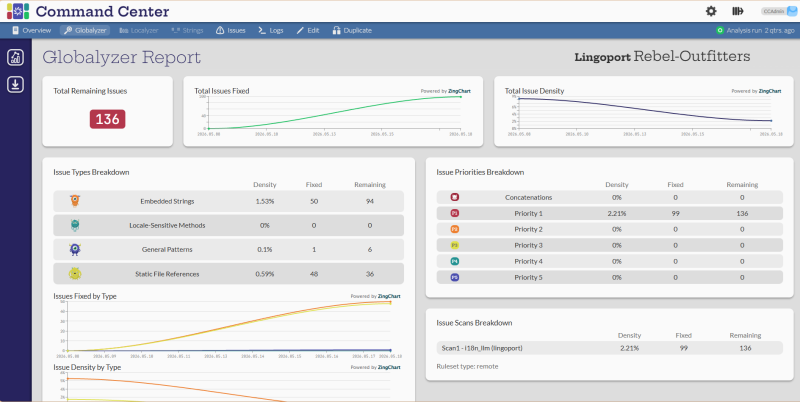The image size is (800, 402).
Task: Select the Concatenations row label
Action: coord(529,197)
